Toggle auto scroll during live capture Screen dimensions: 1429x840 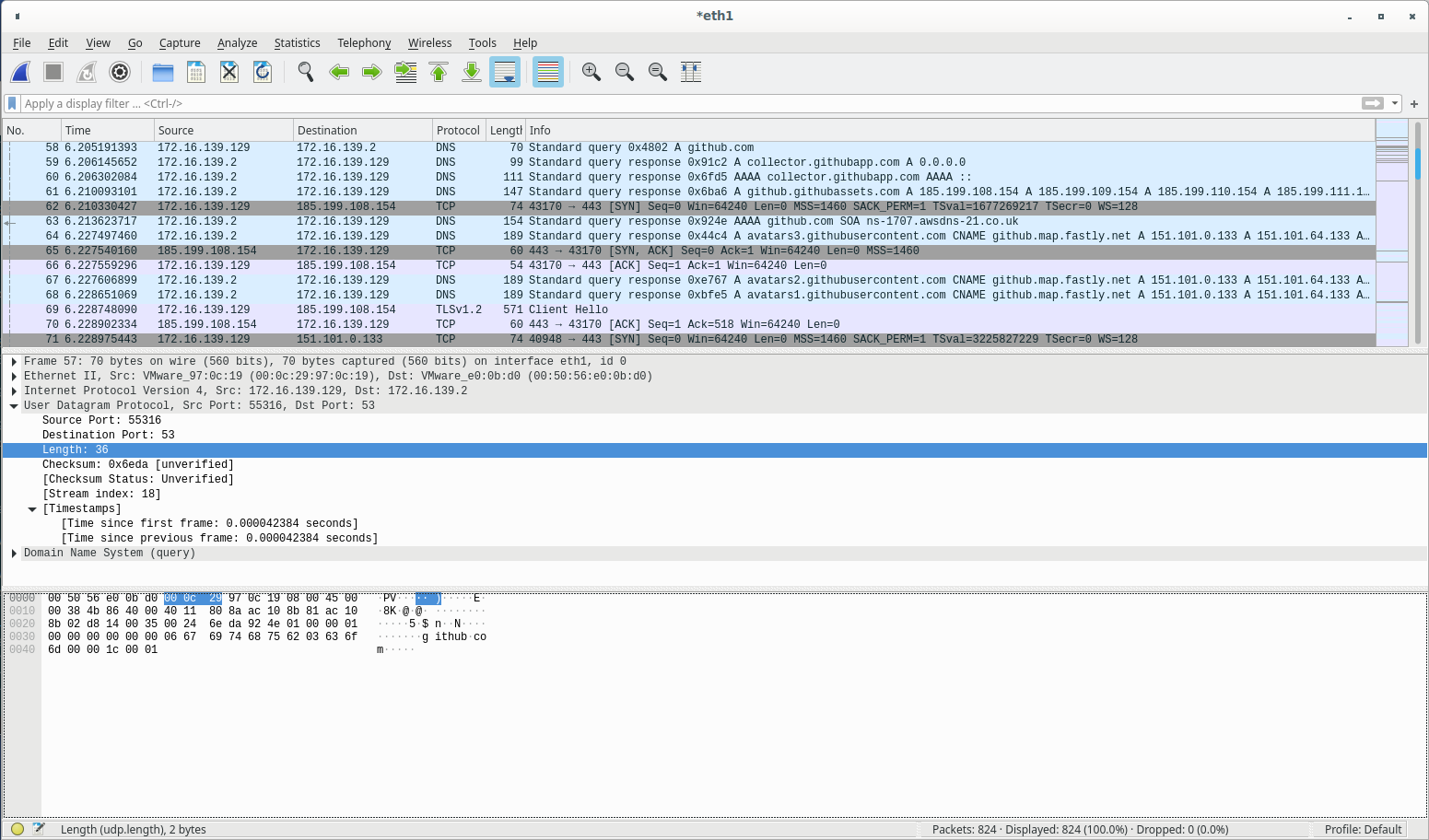pos(505,72)
